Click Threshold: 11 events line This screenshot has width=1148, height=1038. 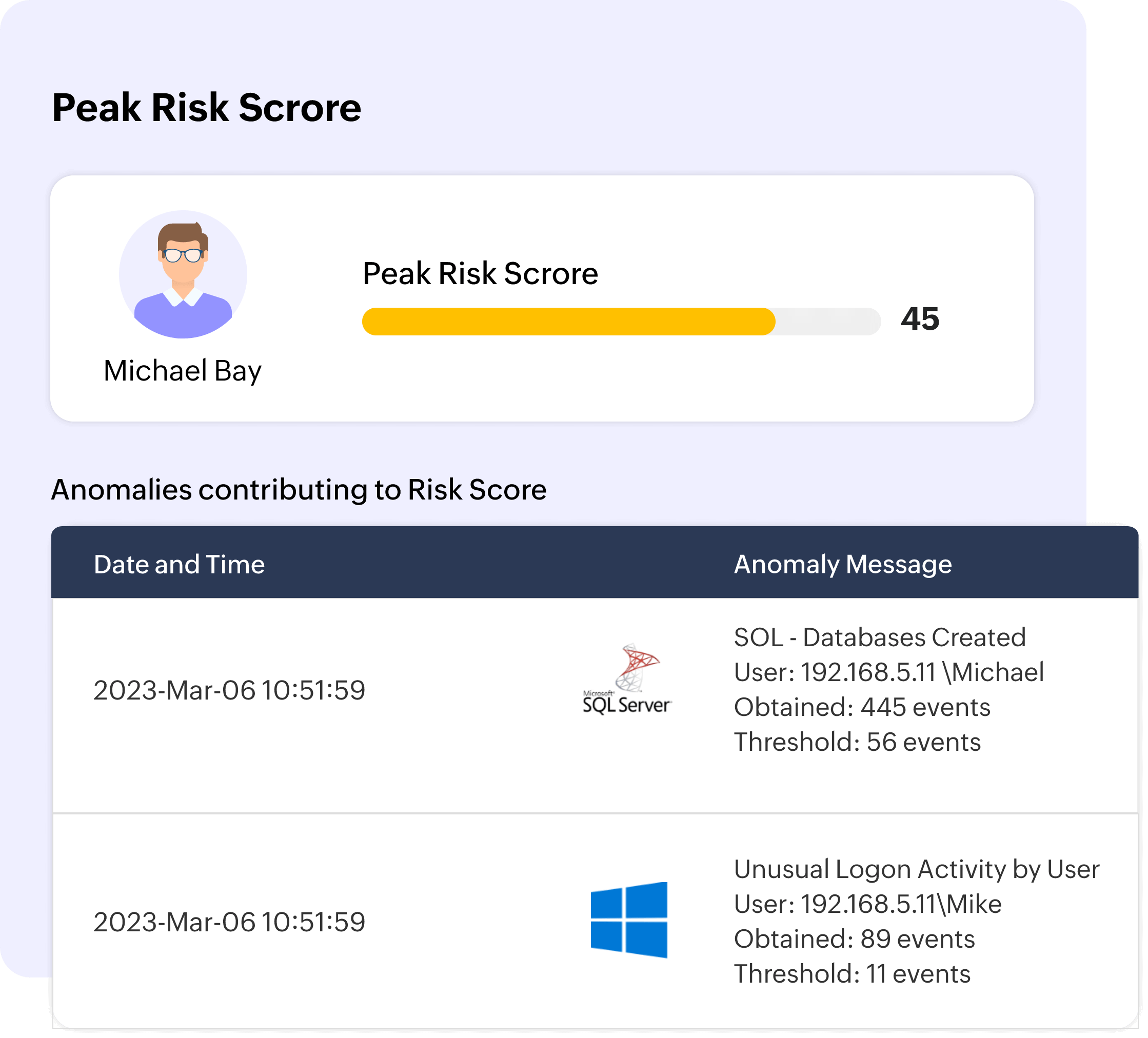click(852, 974)
